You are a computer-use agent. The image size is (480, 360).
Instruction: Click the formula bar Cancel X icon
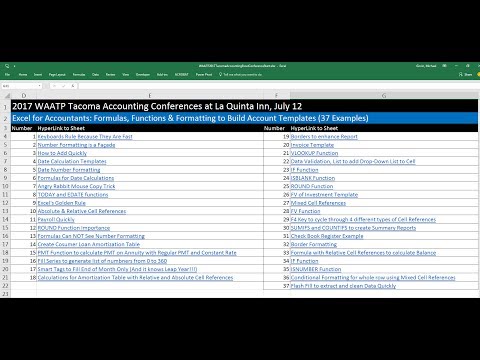(54, 86)
